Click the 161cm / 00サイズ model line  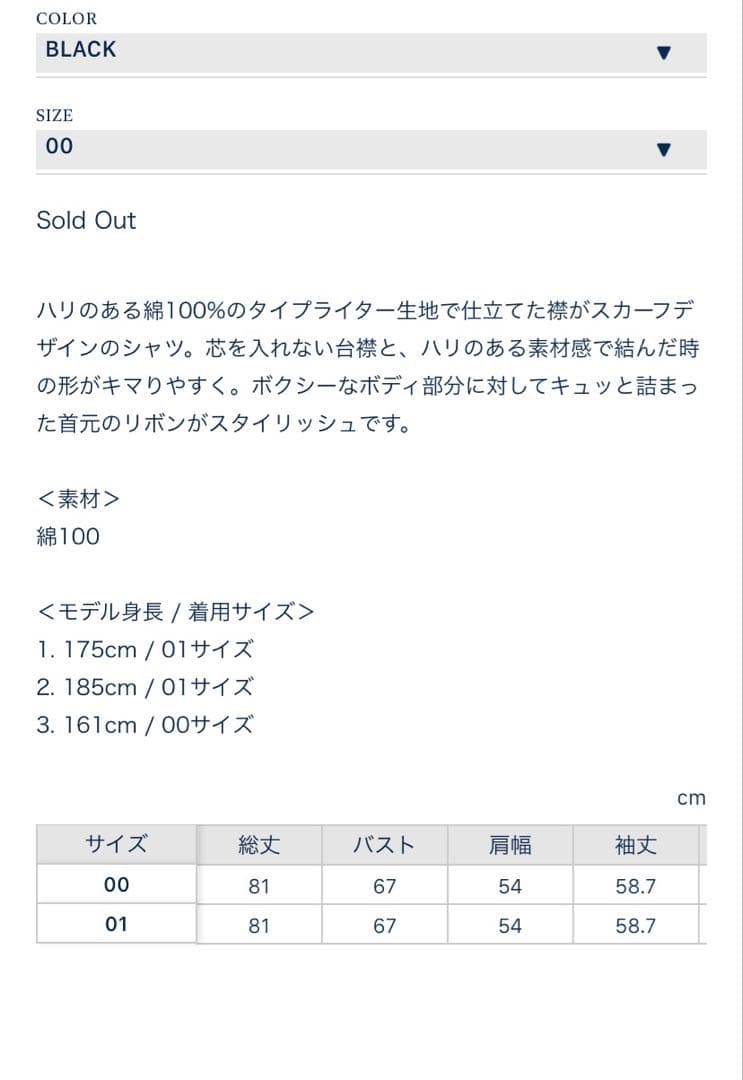(145, 725)
